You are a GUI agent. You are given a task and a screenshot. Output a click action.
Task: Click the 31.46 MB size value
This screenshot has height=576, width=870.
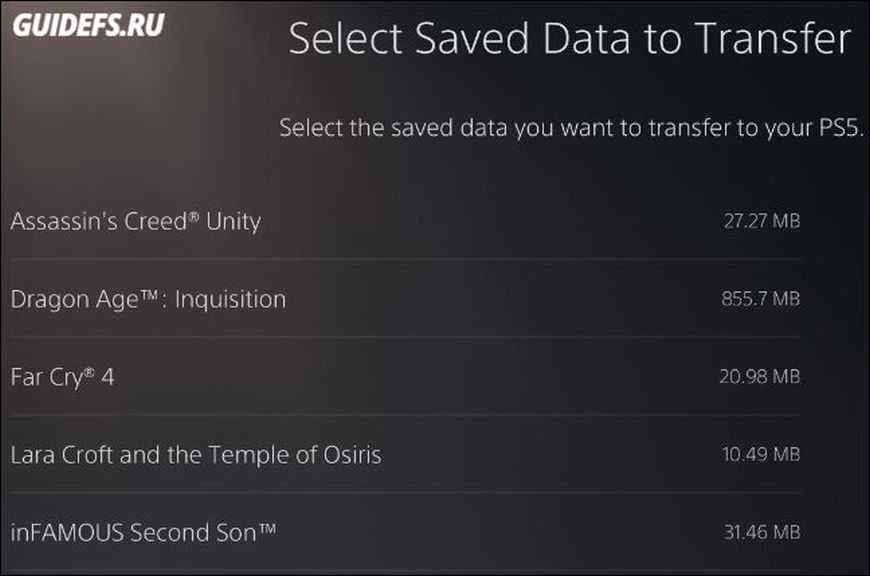click(760, 533)
